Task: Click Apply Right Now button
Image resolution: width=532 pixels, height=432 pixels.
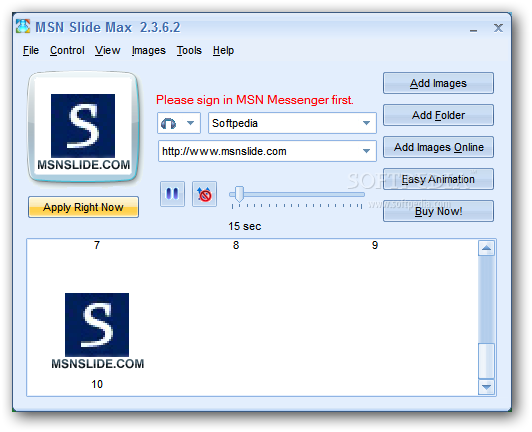Action: click(x=83, y=207)
